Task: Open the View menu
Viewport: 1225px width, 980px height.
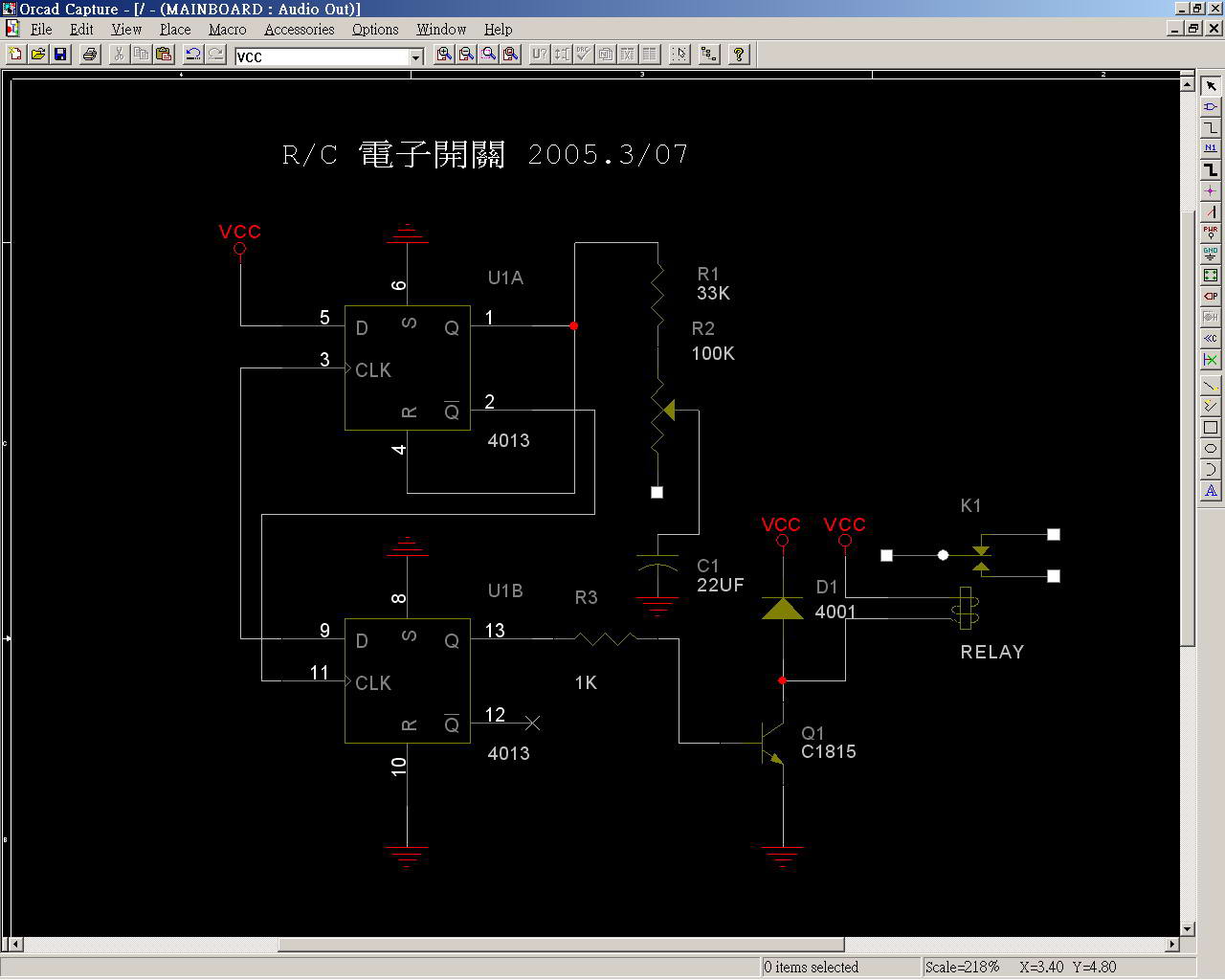Action: coord(126,30)
